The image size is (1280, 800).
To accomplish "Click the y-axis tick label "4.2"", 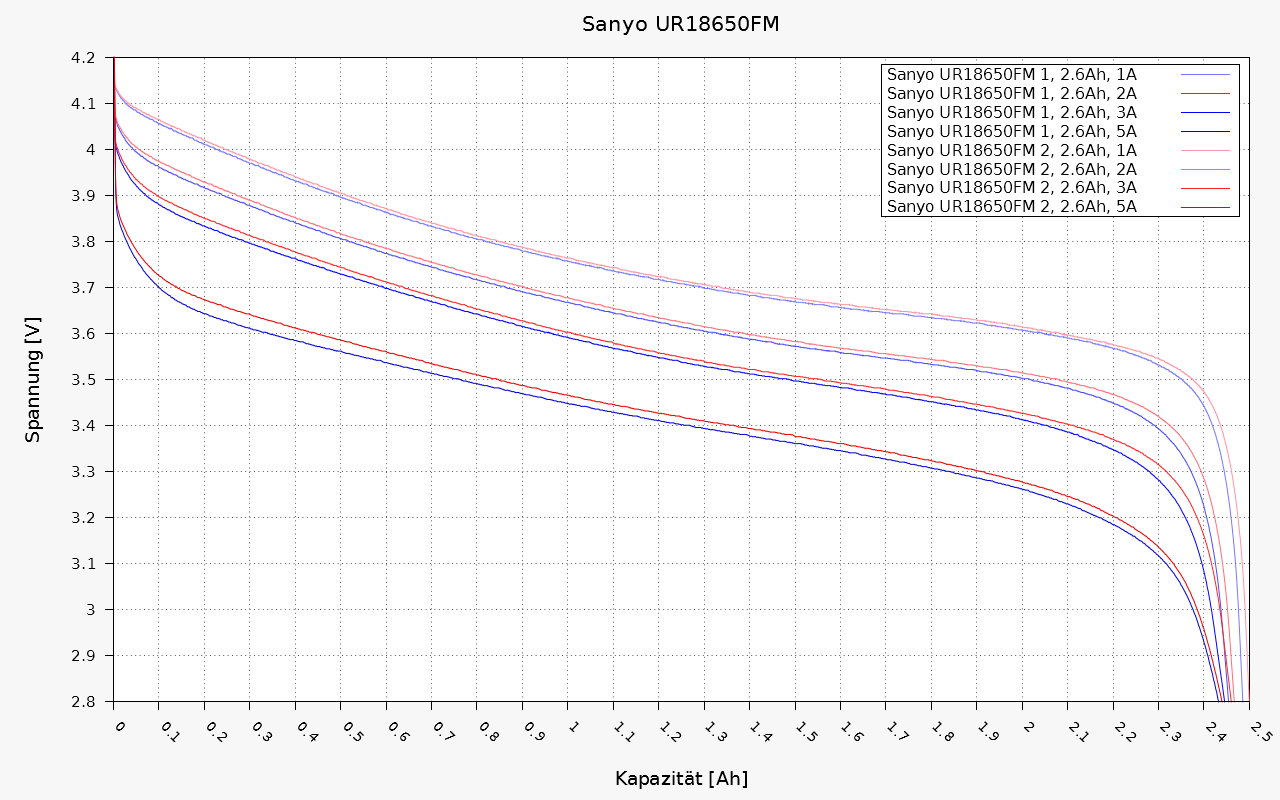I will pyautogui.click(x=82, y=58).
